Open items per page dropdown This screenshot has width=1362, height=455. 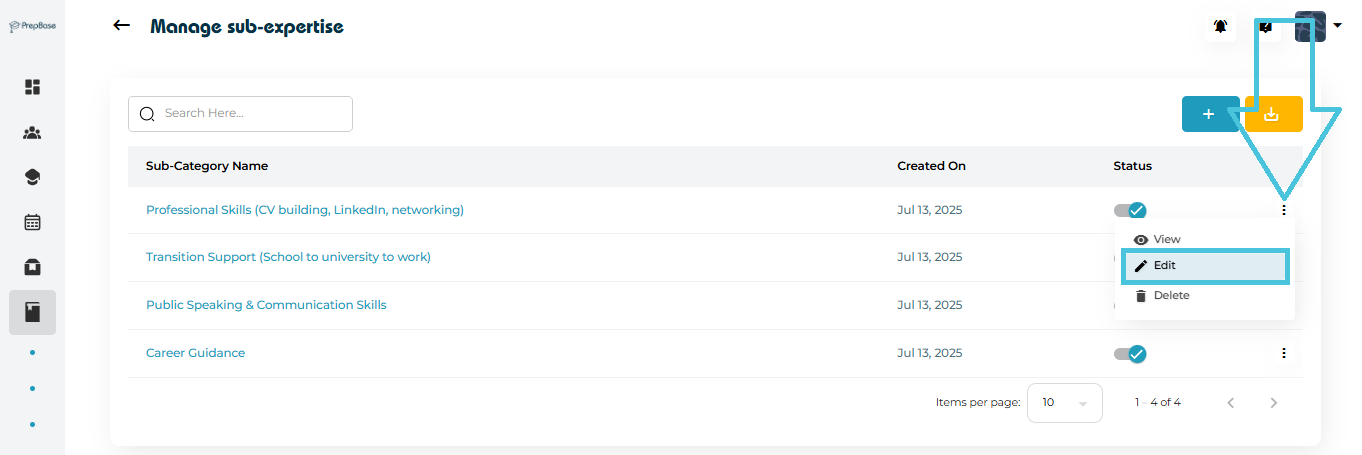tap(1064, 403)
